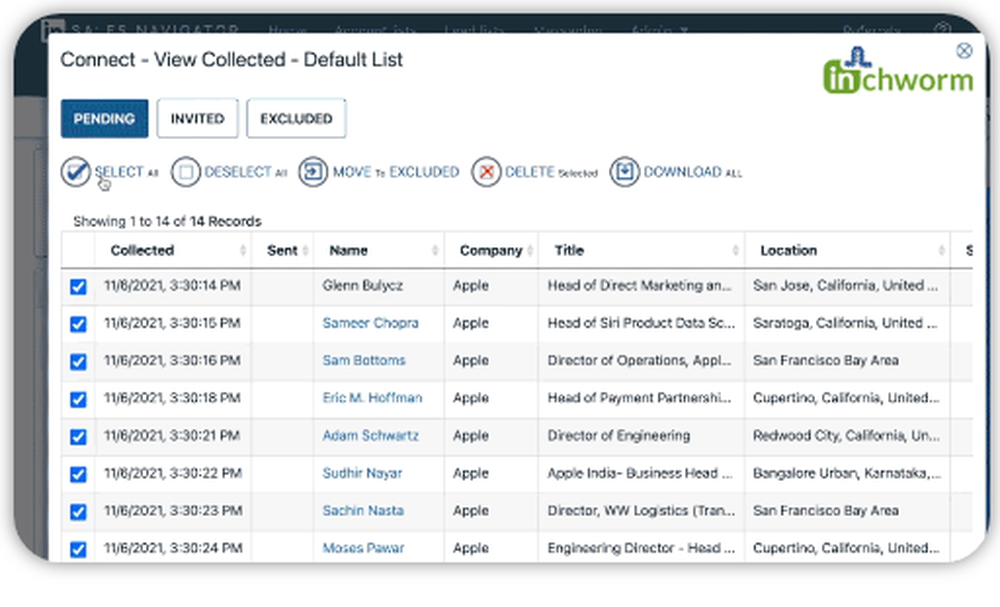Image resolution: width=1000 pixels, height=607 pixels.
Task: Sort by the Sent column arrows
Action: (x=305, y=250)
